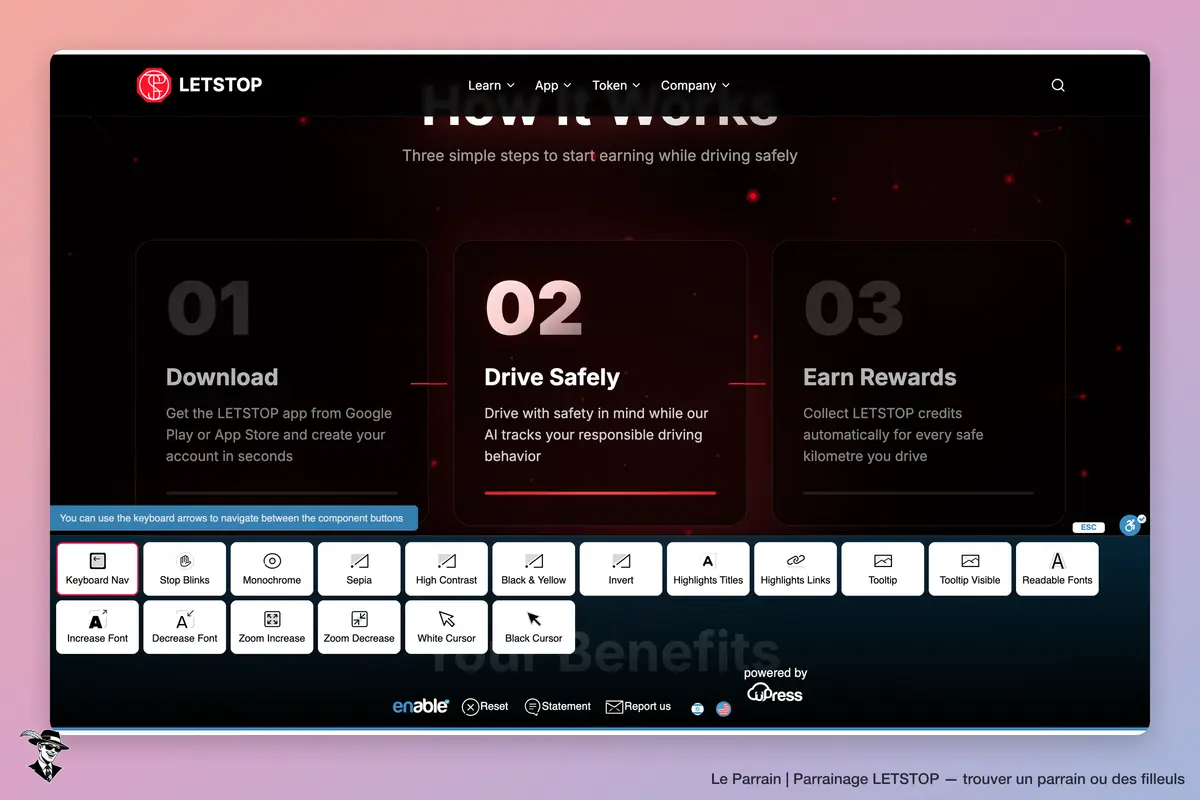Toggle High Contrast mode
Image resolution: width=1200 pixels, height=800 pixels.
point(447,569)
